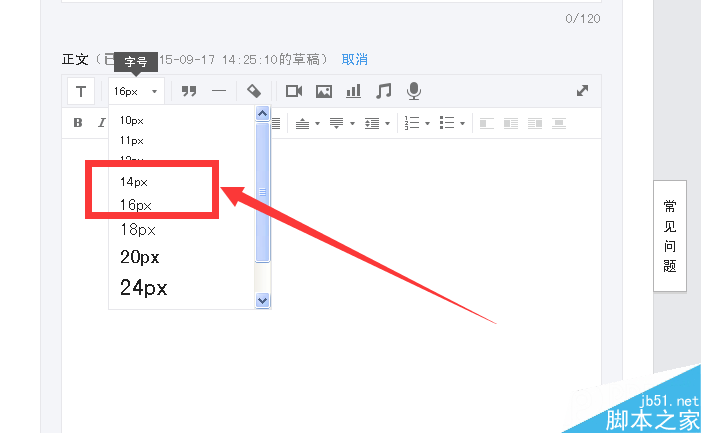Insert a blockquote with the quote icon

pos(188,91)
